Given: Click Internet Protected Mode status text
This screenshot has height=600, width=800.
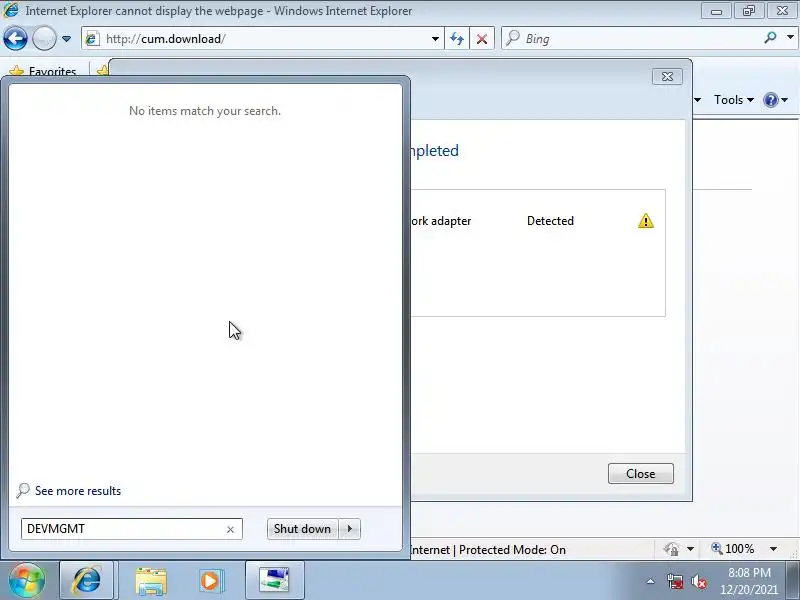Looking at the screenshot, I should (488, 550).
